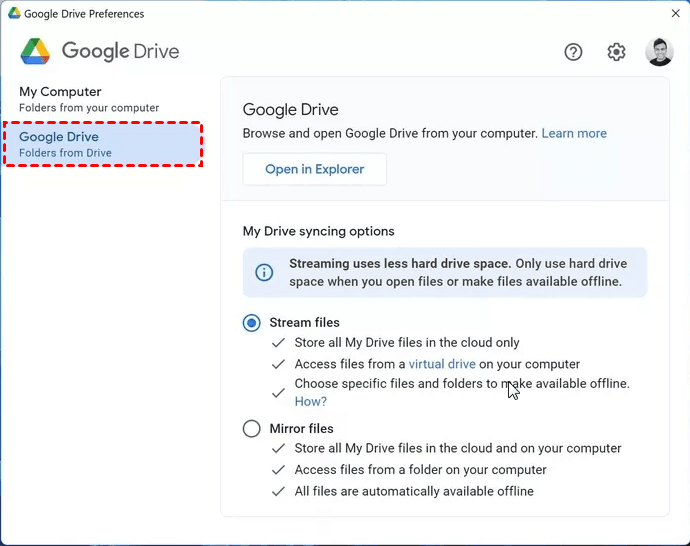Screen dimensions: 690x546
Task: Click the Open in Explorer button
Action: [x=314, y=170]
